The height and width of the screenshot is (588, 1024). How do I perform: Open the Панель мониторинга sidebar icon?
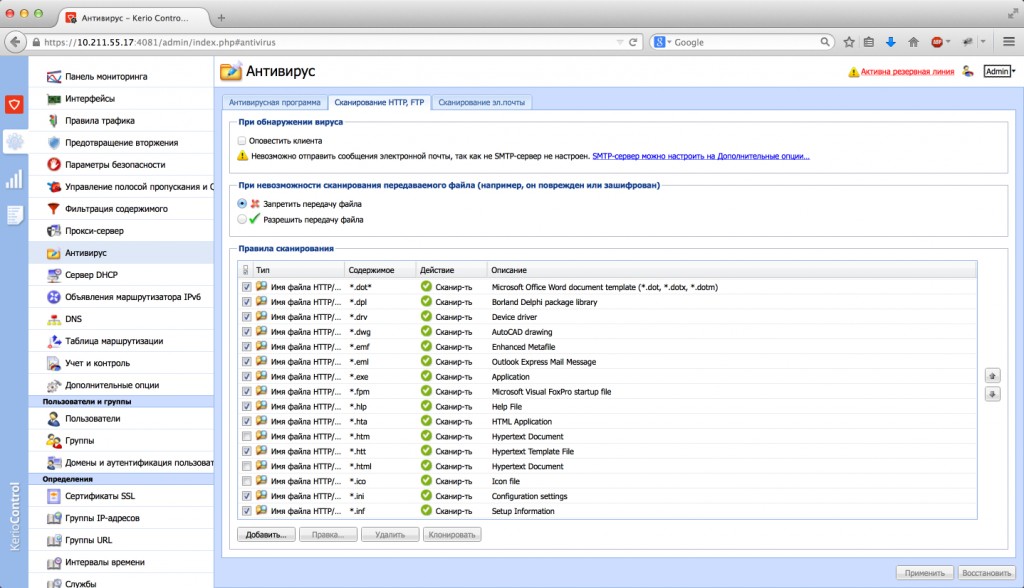pos(54,76)
